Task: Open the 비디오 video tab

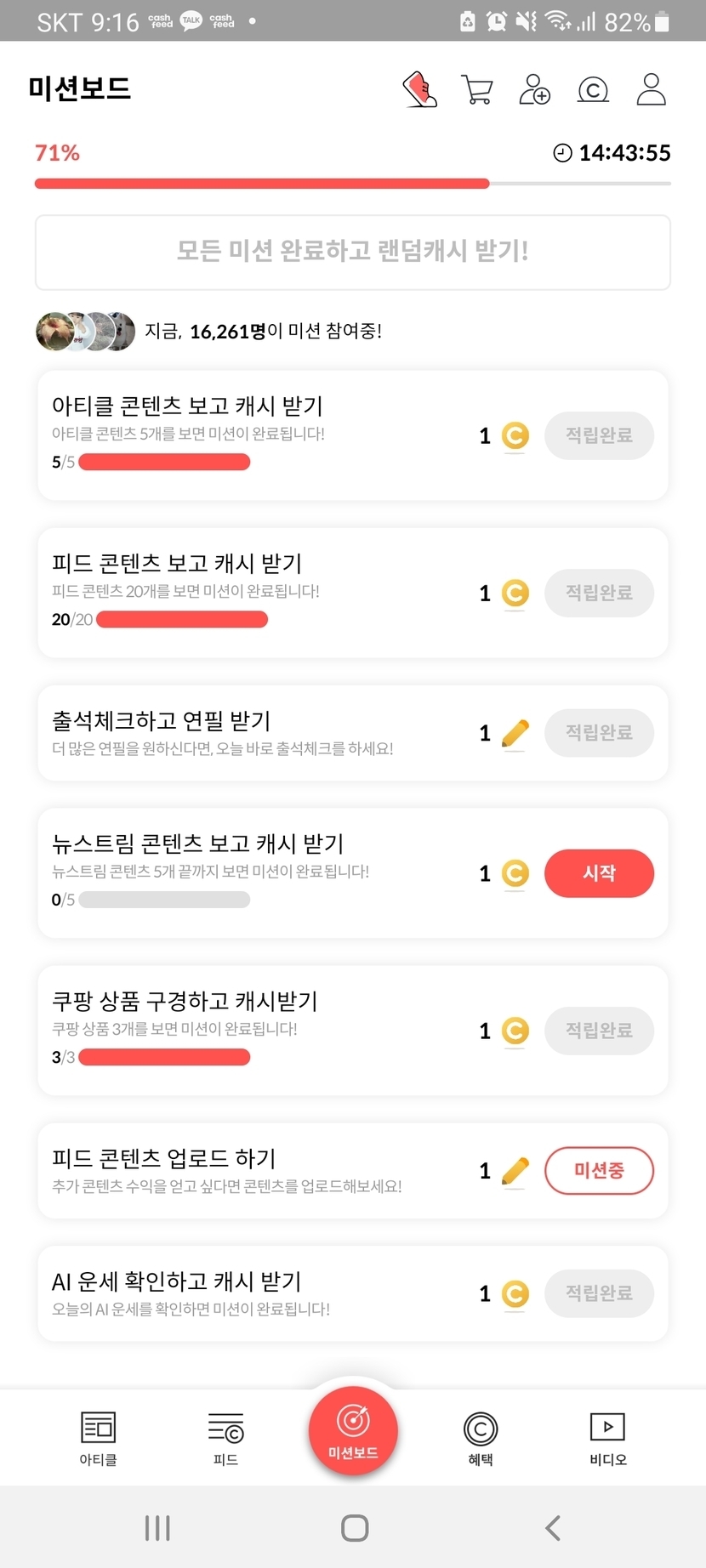Action: 607,1438
